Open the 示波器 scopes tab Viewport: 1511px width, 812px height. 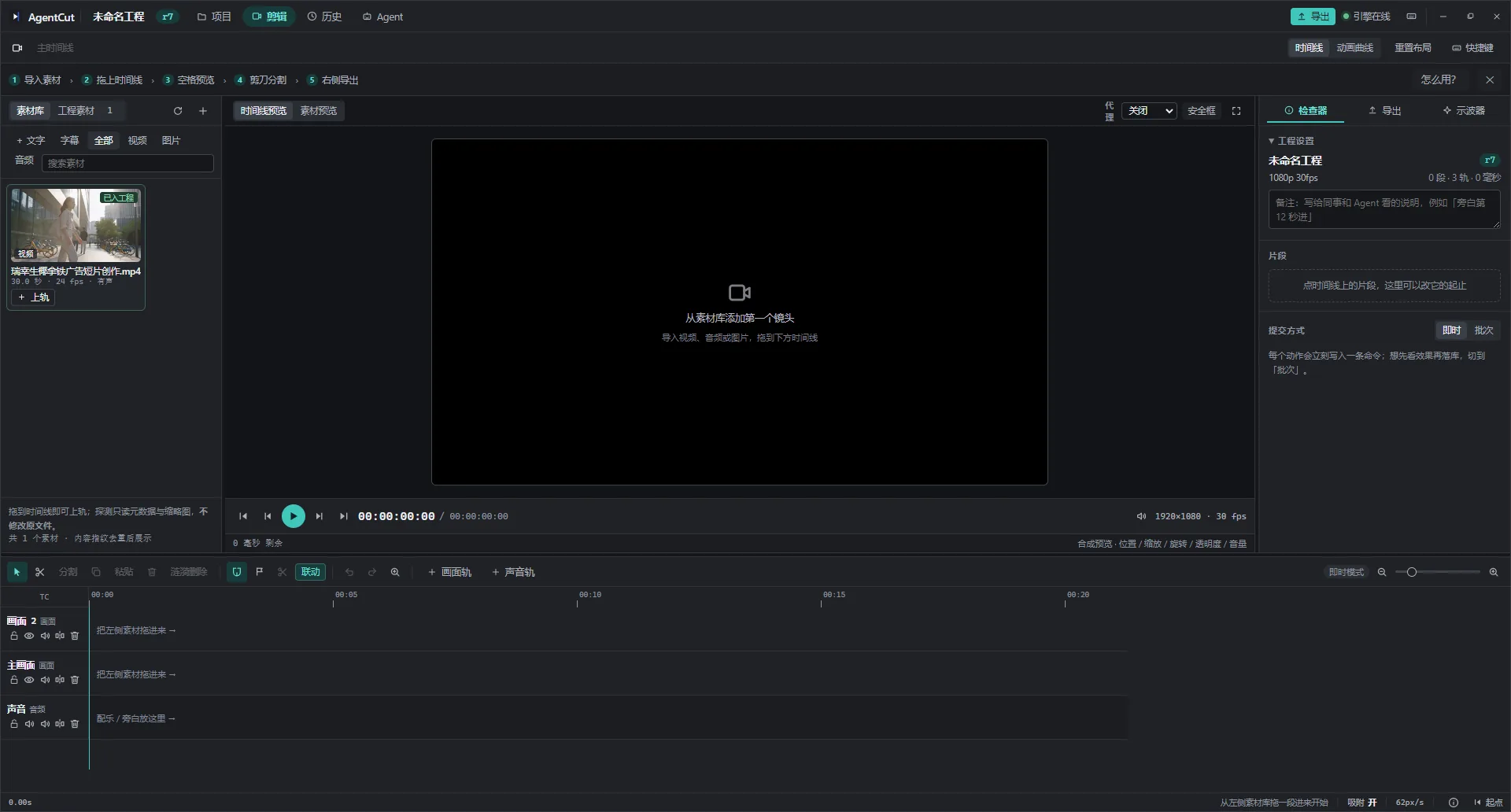click(1464, 111)
